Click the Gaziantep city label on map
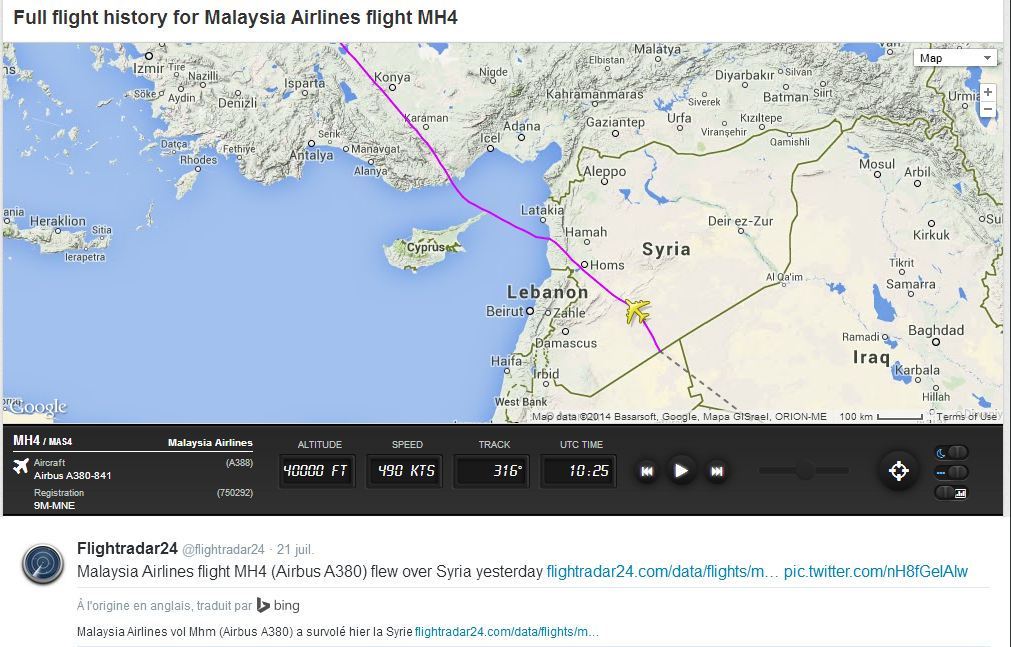This screenshot has height=647, width=1011. (x=615, y=122)
